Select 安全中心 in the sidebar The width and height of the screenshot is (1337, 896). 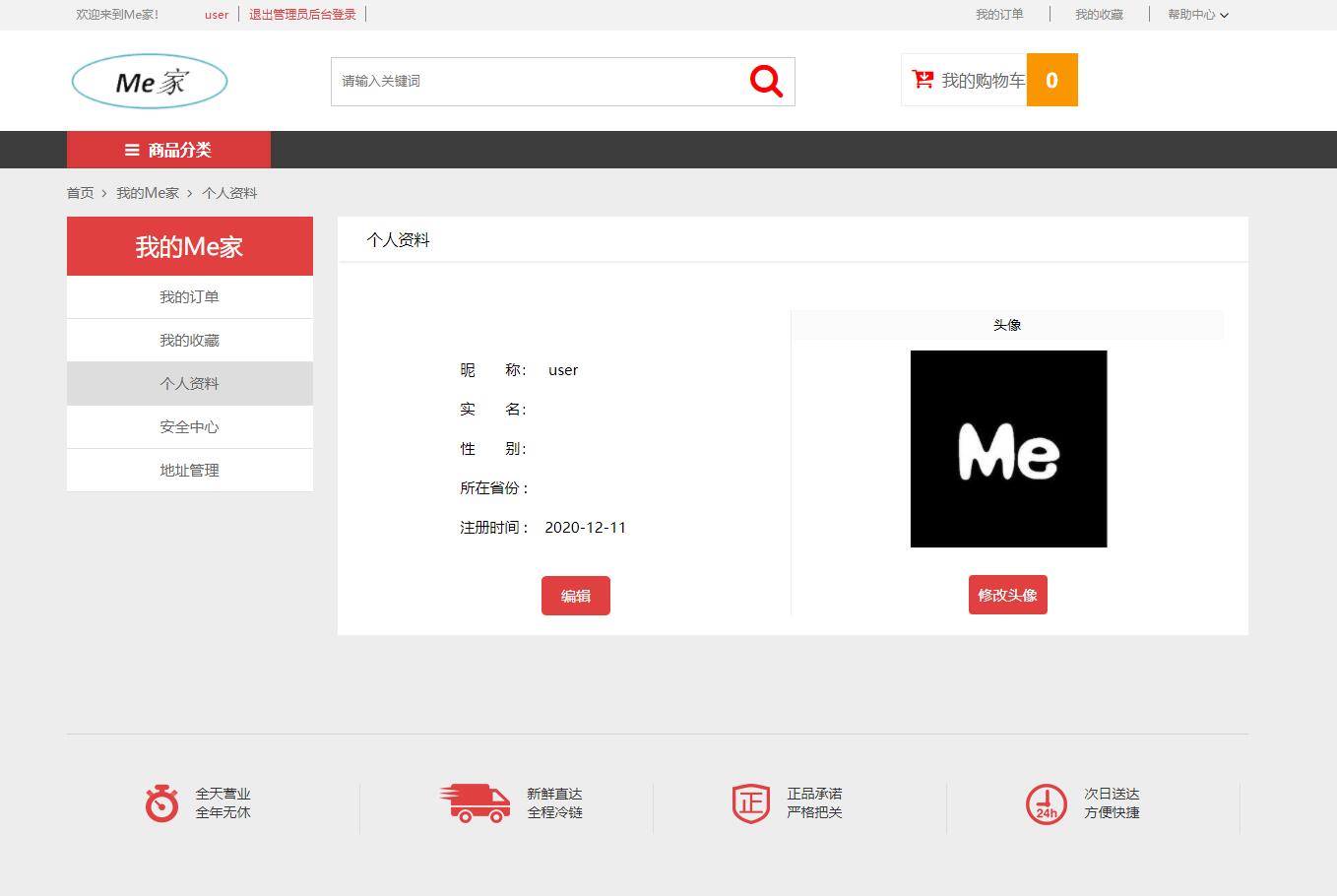coord(189,426)
